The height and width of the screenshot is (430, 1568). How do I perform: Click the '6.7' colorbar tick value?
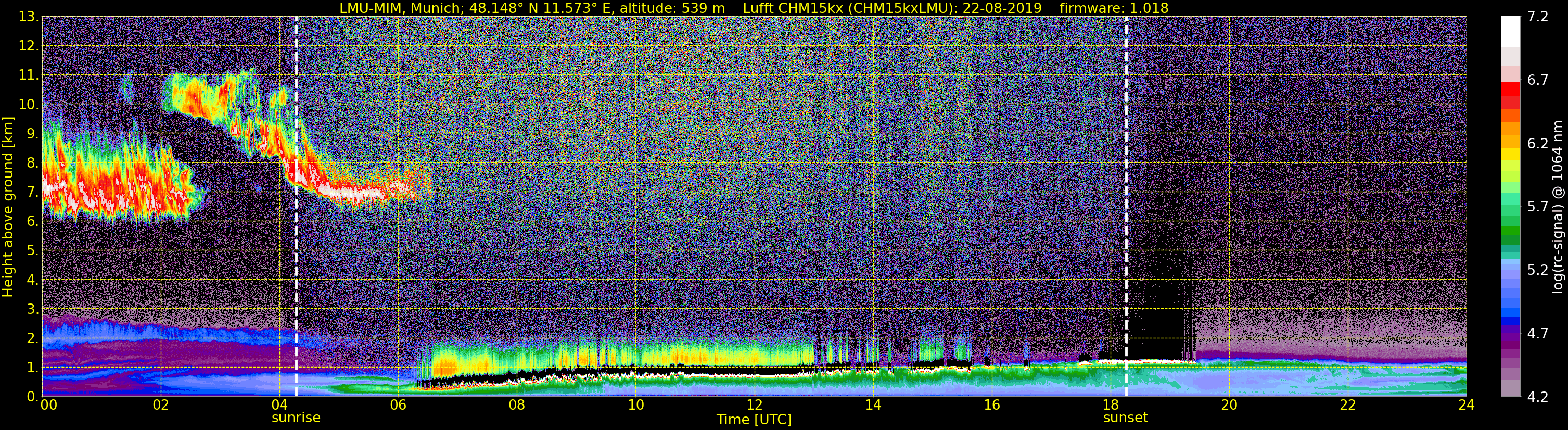[1538, 80]
